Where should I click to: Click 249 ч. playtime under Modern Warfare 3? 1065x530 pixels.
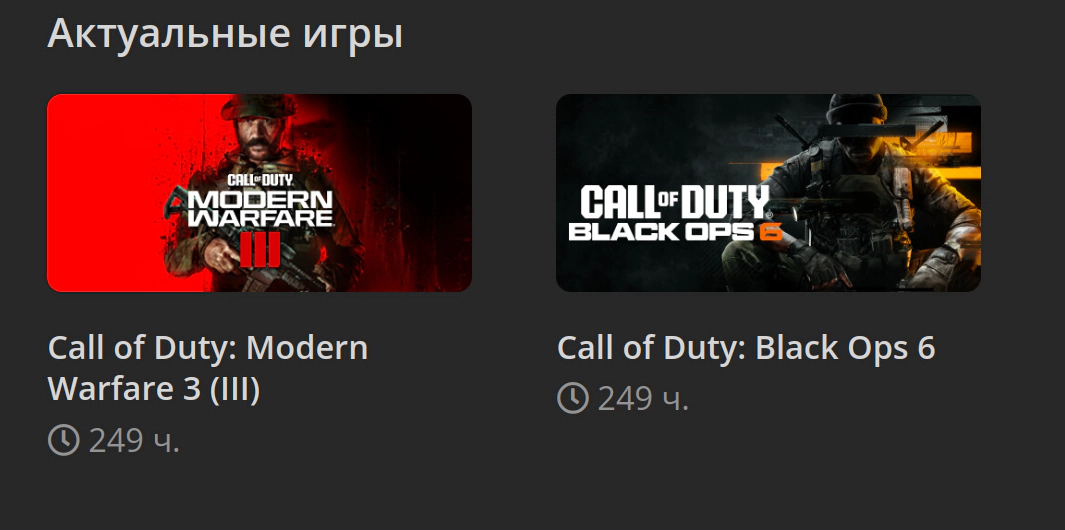tap(134, 440)
